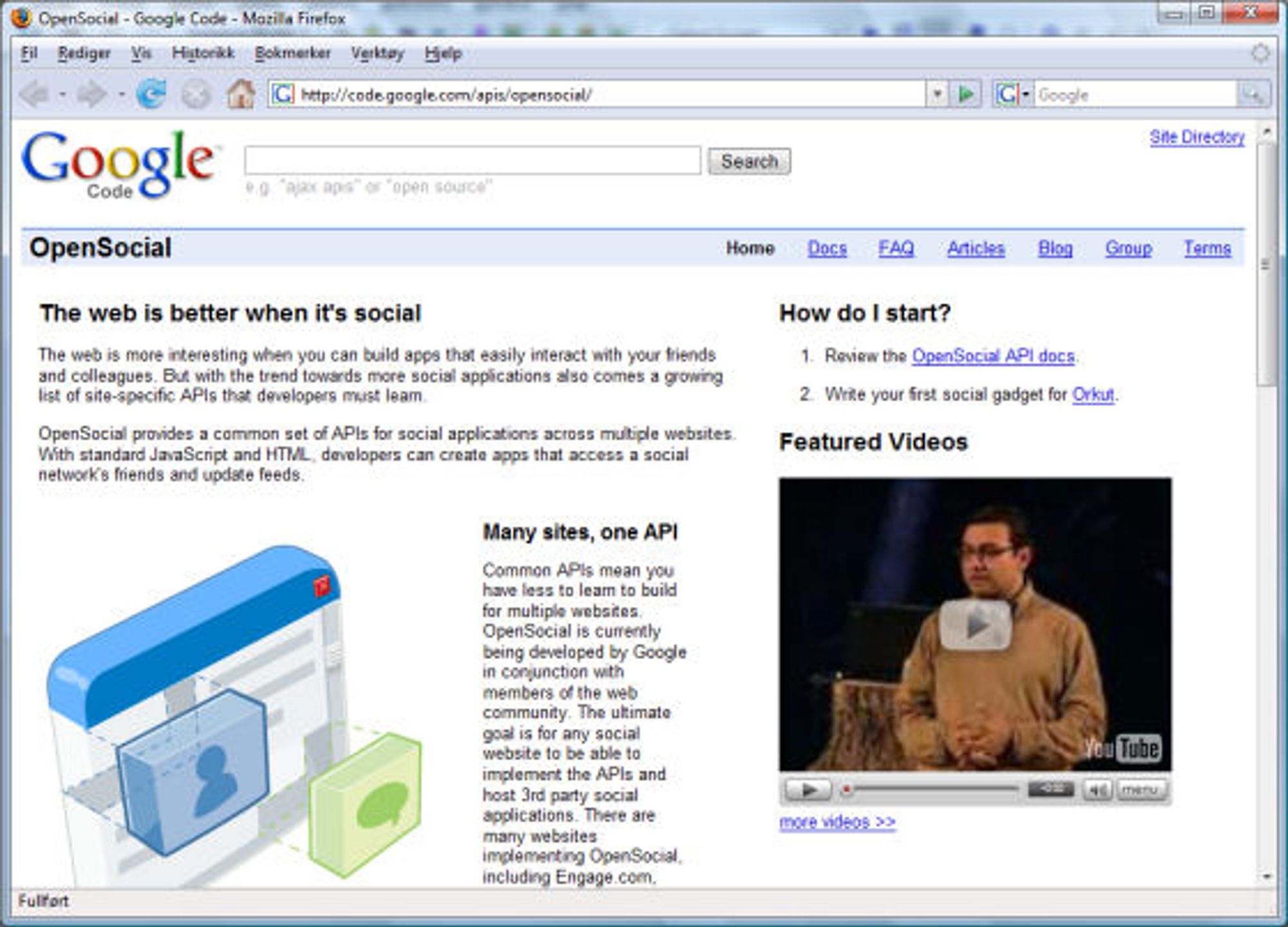Click the site favicon in address bar
This screenshot has width=1288, height=927.
283,95
